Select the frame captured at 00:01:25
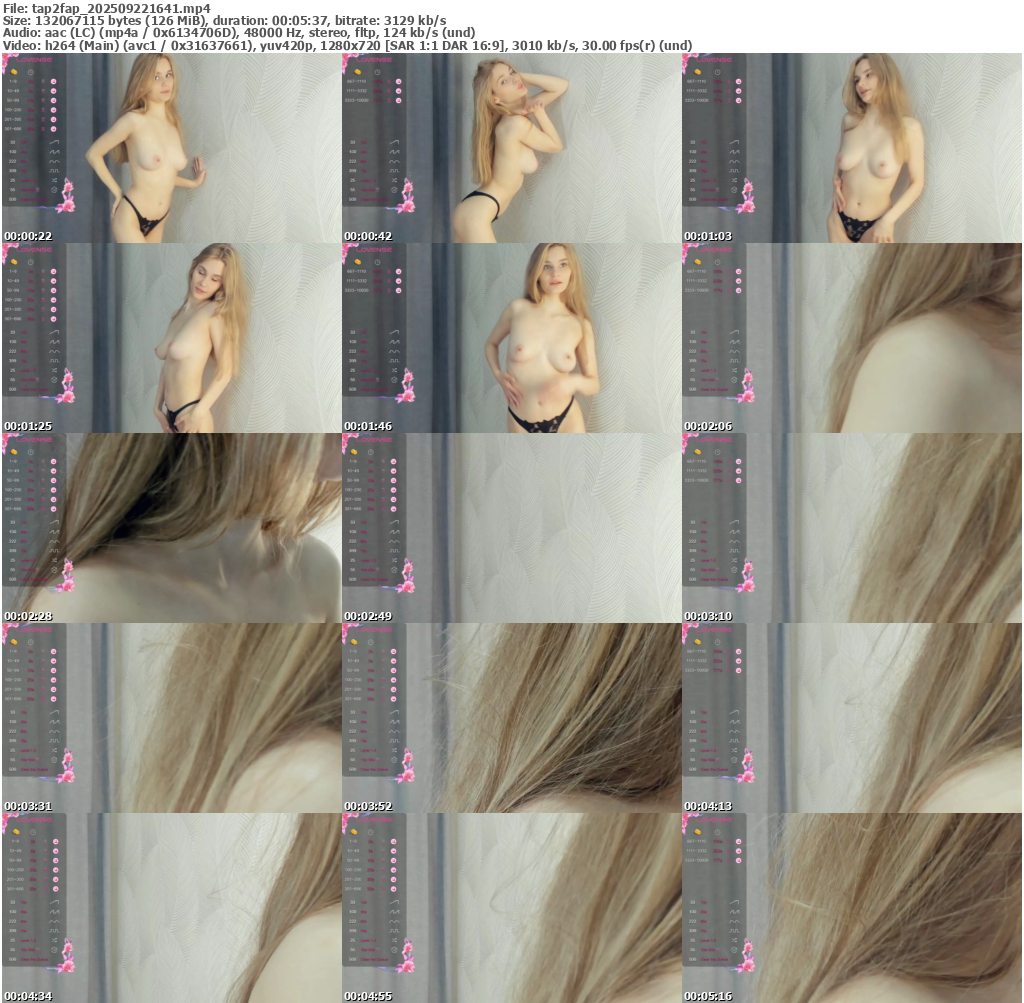Screen dimensions: 1024x1003 171,338
